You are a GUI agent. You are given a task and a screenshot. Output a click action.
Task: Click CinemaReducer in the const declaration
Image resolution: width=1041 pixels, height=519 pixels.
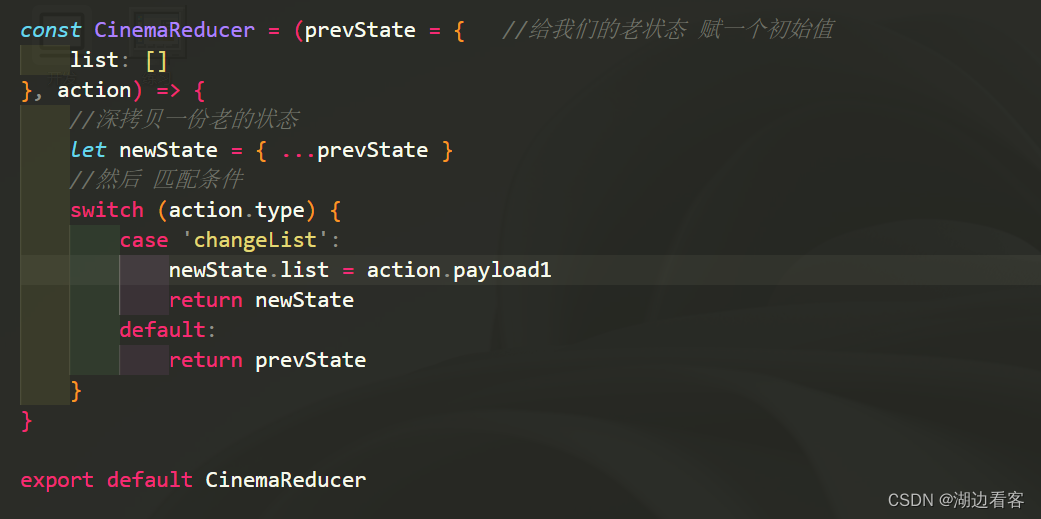174,30
